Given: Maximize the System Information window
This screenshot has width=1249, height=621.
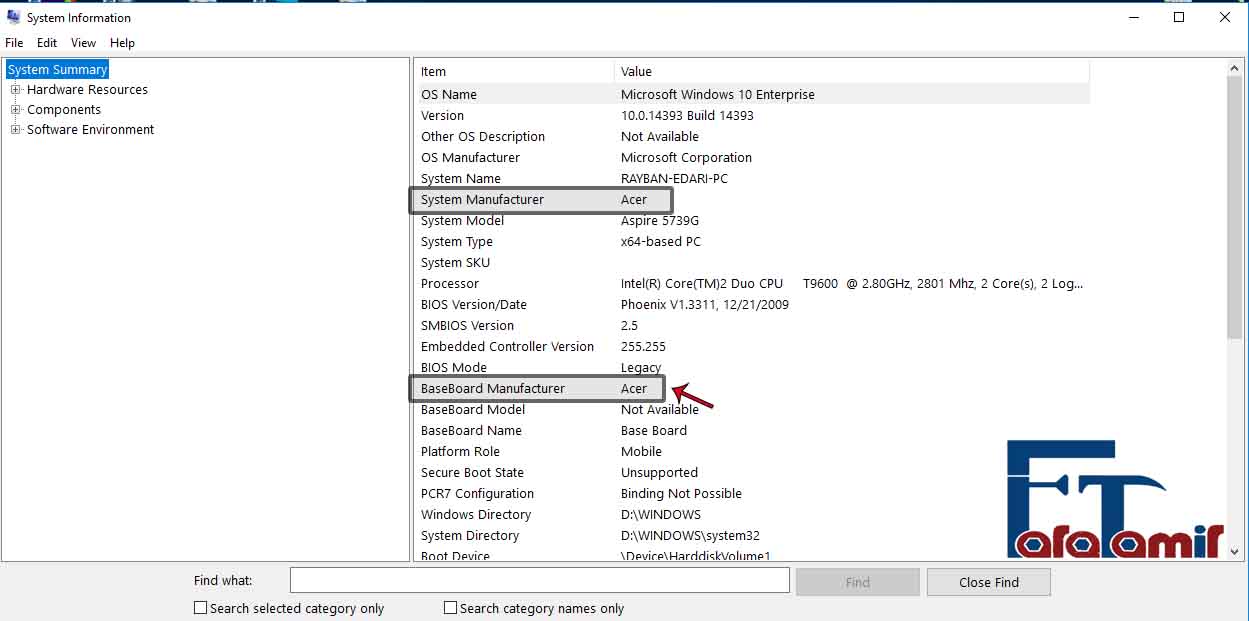Looking at the screenshot, I should 1179,17.
